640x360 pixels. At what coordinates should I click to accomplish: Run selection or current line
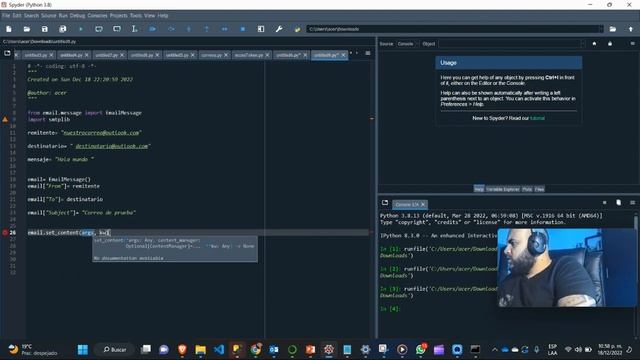click(x=134, y=29)
